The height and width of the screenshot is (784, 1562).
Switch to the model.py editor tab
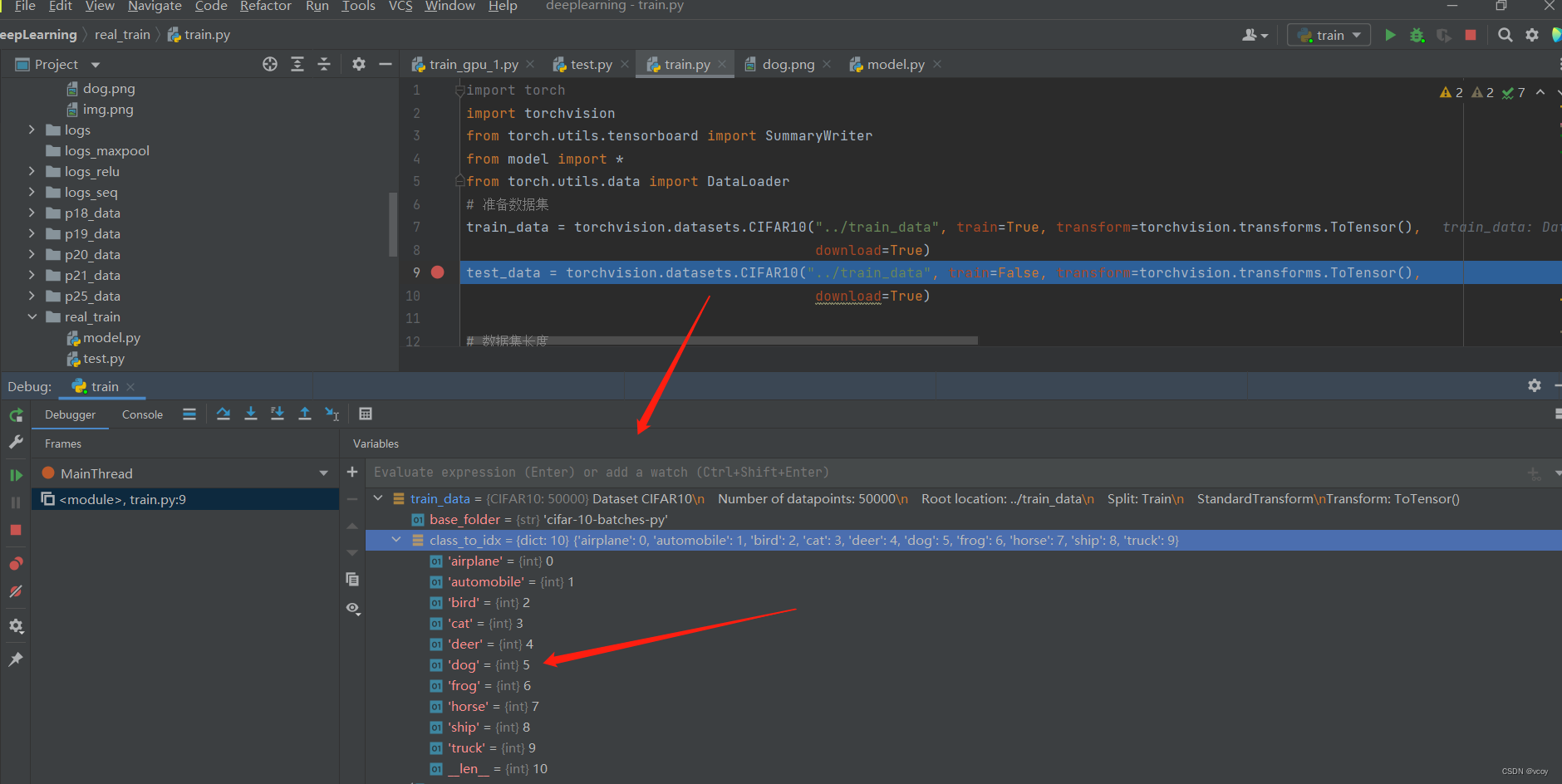[896, 64]
